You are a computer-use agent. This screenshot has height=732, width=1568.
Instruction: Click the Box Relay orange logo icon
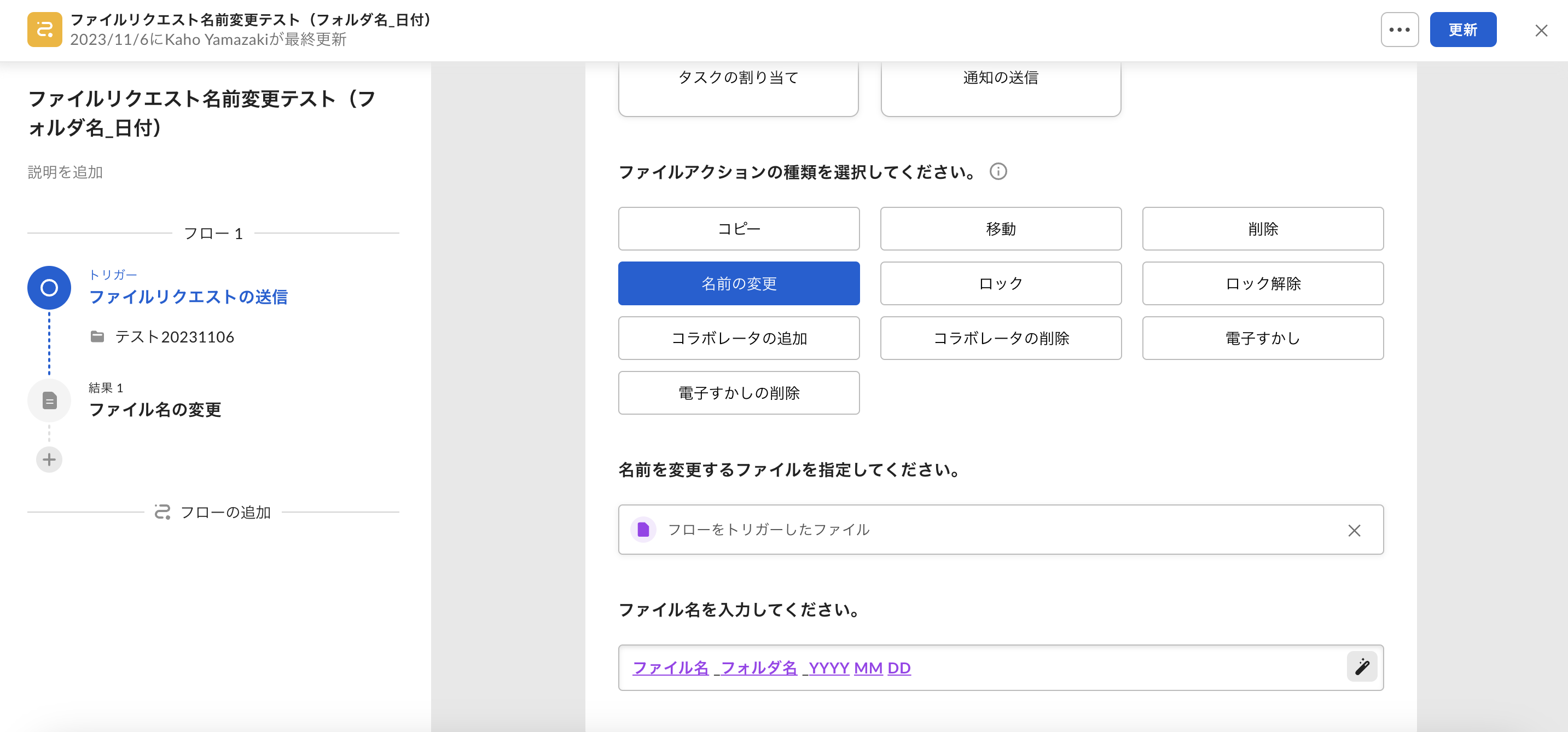pyautogui.click(x=44, y=29)
